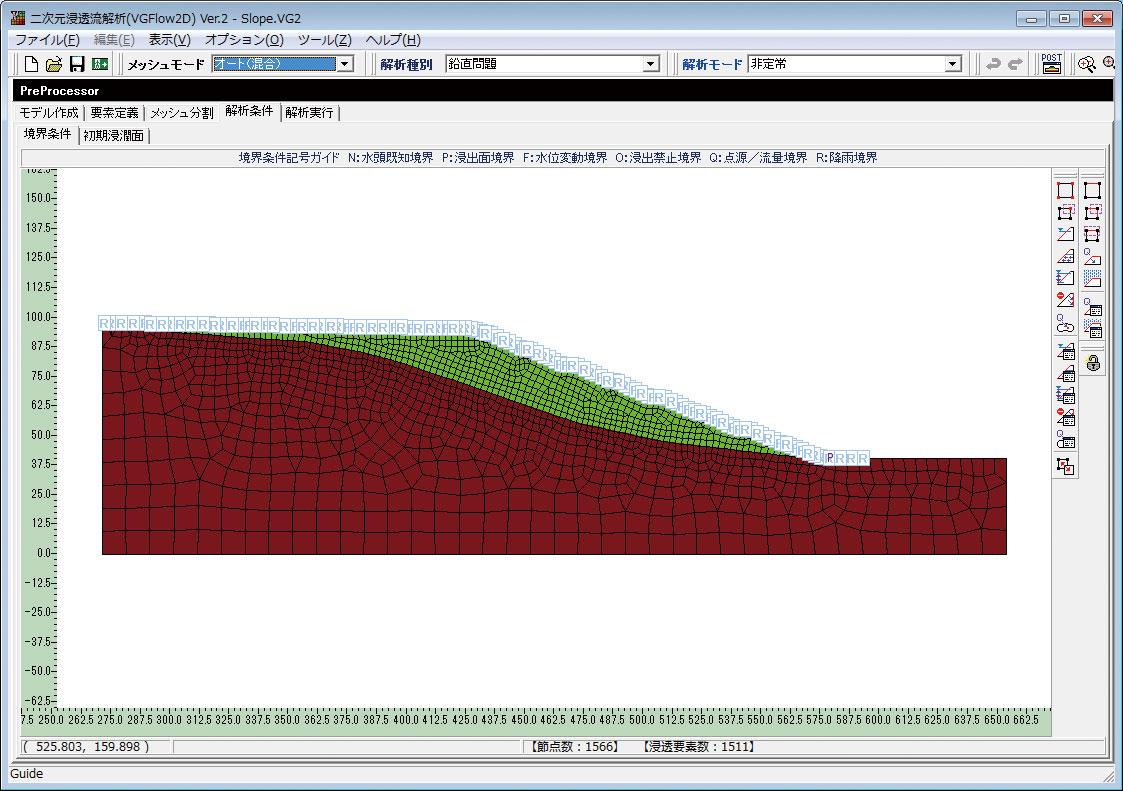This screenshot has width=1123, height=791.
Task: Select the 境界条件 sub-tab
Action: click(x=47, y=134)
